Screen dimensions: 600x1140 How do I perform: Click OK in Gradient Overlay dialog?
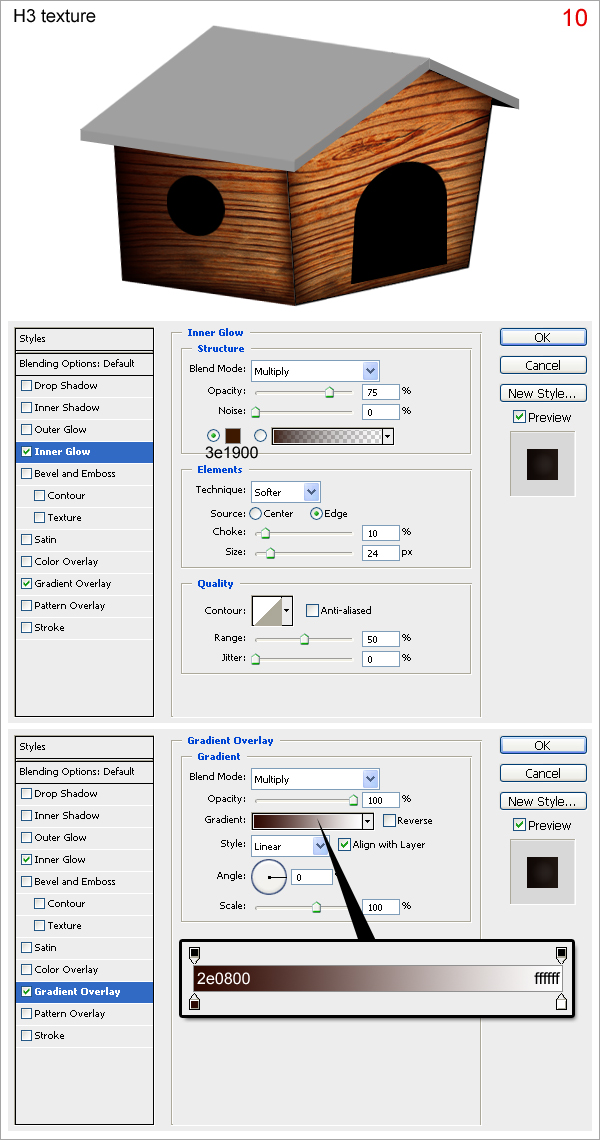pyautogui.click(x=543, y=745)
